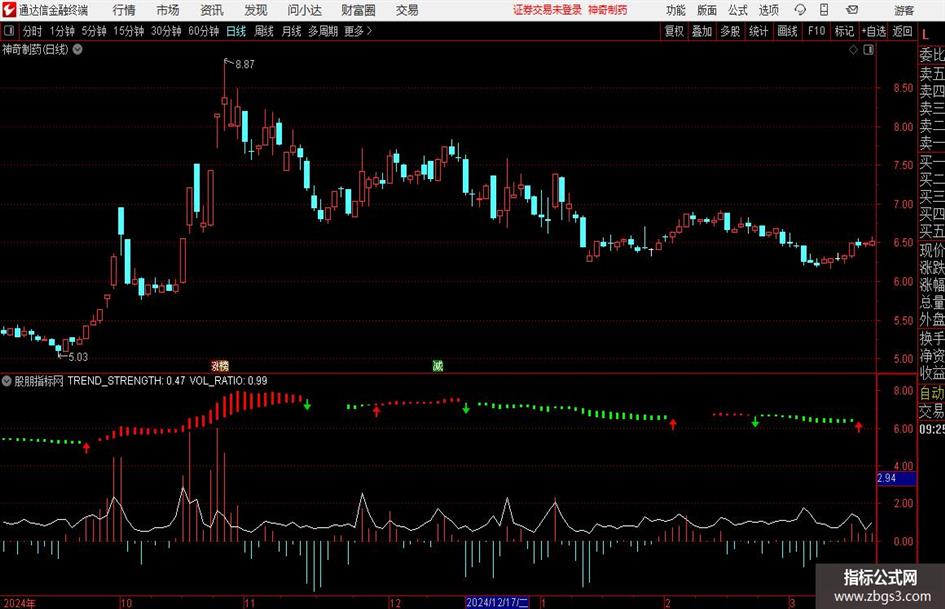Switch to 5分钟 period tab
Screen dimensions: 945x609
(x=94, y=31)
